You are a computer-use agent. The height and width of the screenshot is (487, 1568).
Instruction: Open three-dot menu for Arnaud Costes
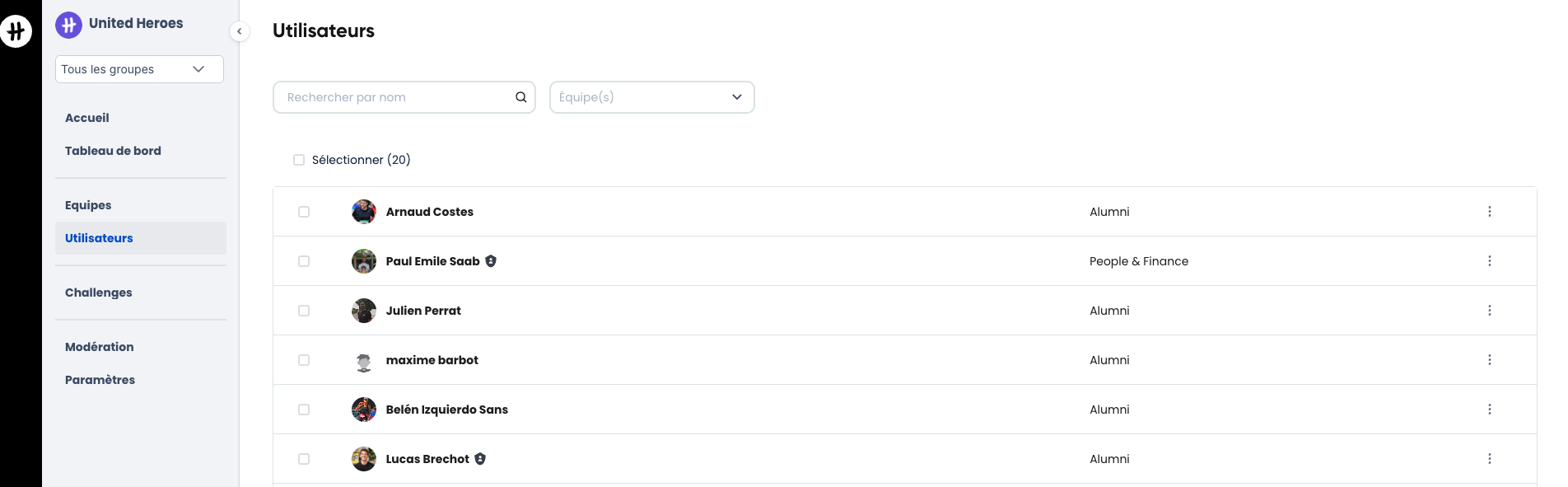pyautogui.click(x=1489, y=212)
